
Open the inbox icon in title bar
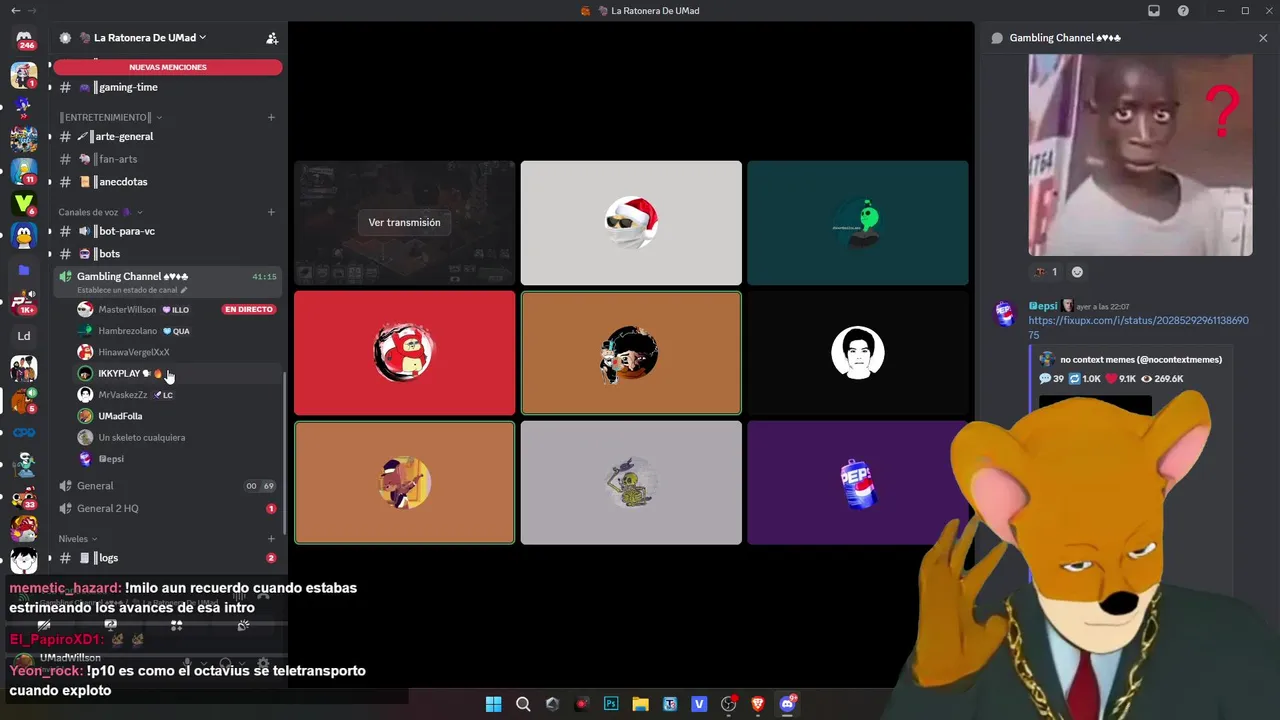click(x=1154, y=11)
